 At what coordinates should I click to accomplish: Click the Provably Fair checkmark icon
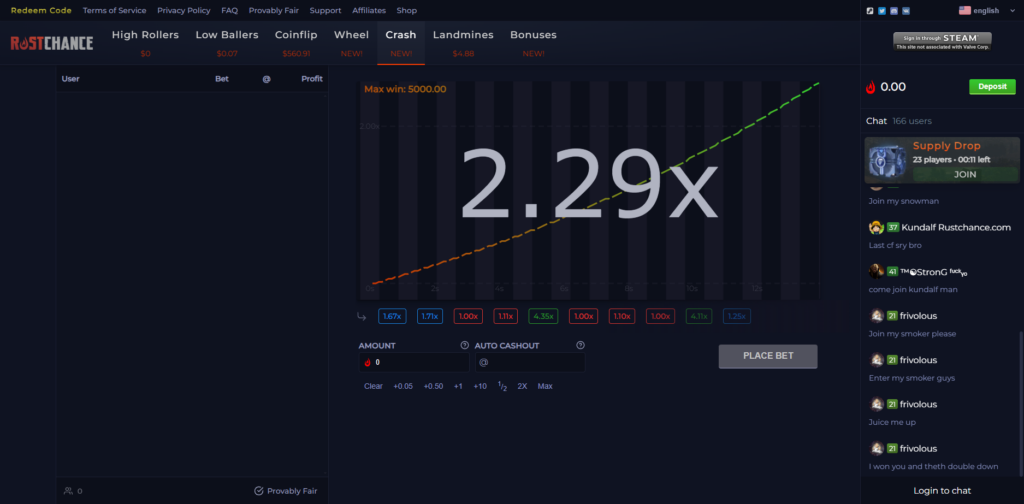[x=259, y=491]
